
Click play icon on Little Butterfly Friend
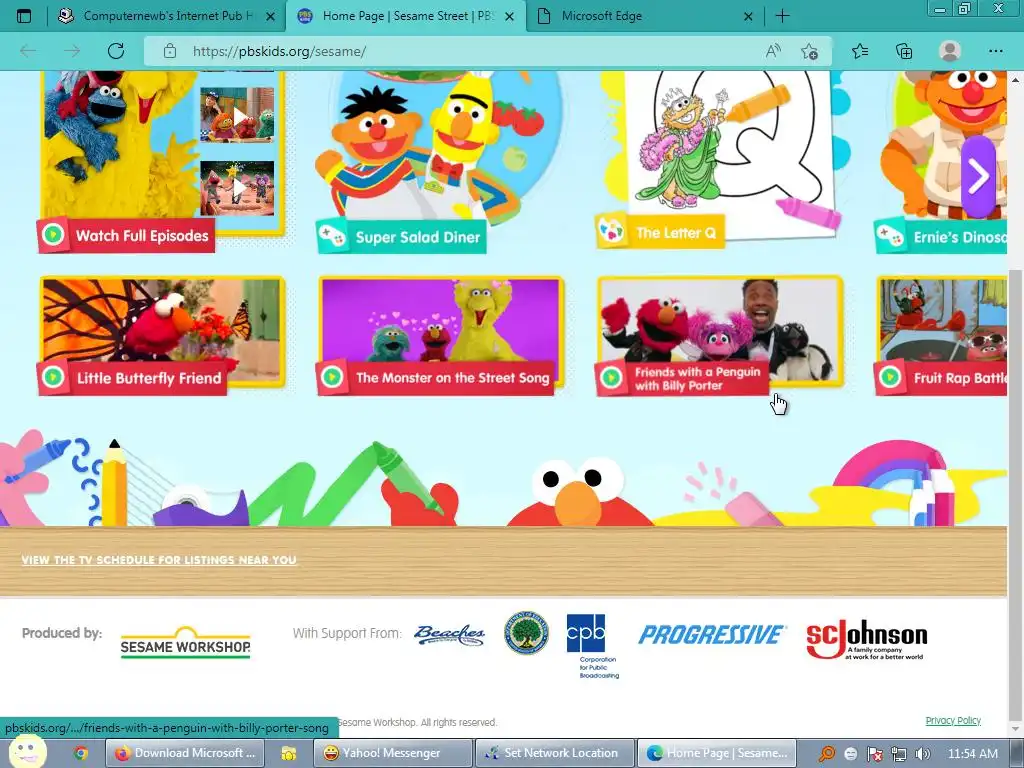53,377
